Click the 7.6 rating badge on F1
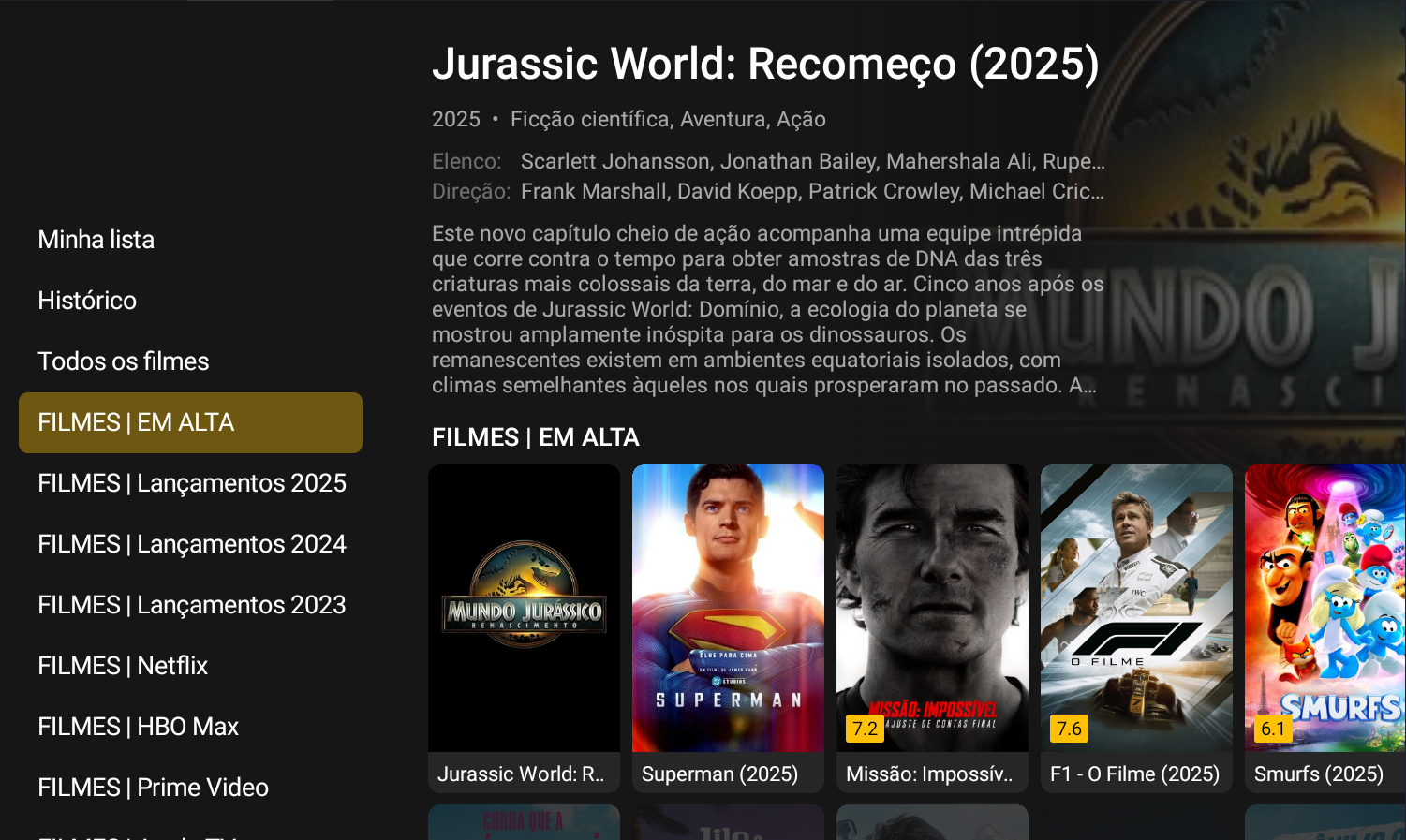Screen dimensions: 1406x840 pos(1069,729)
